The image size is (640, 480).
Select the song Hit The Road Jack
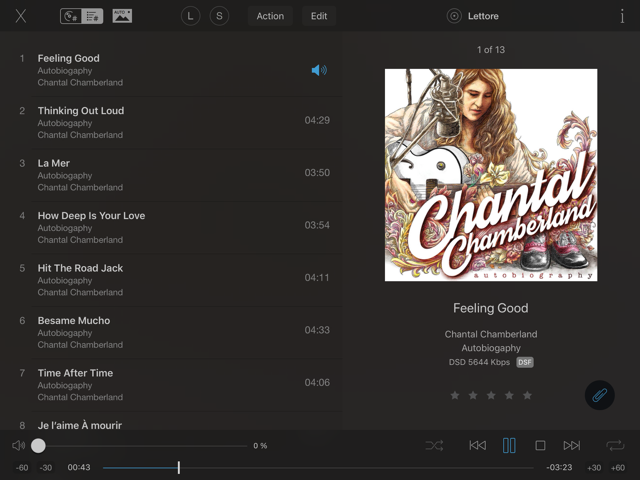coord(80,268)
